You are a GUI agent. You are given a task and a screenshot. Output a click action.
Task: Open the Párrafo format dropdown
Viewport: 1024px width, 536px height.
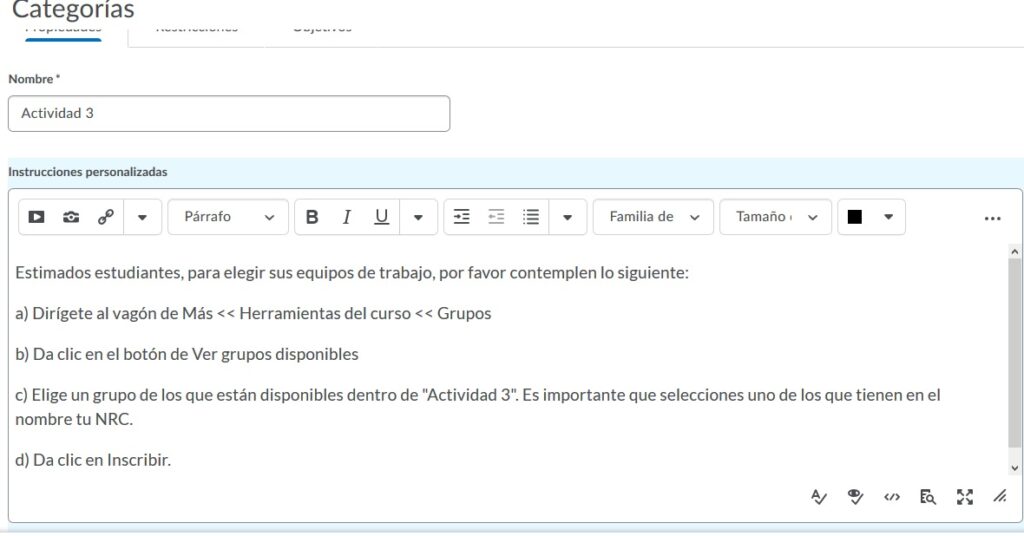pos(228,217)
